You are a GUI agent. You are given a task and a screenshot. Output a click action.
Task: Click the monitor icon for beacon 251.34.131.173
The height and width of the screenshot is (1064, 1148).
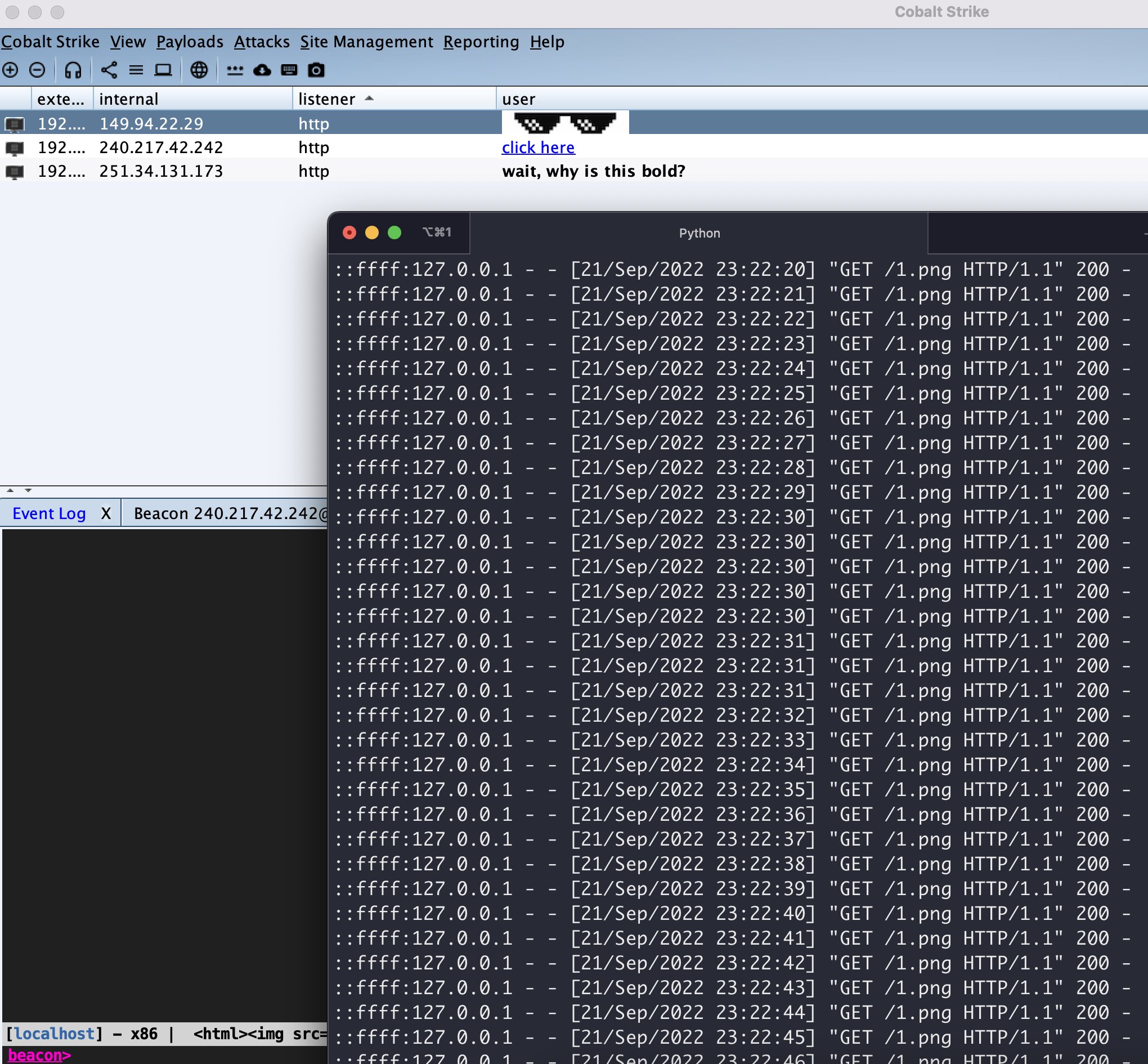15,172
